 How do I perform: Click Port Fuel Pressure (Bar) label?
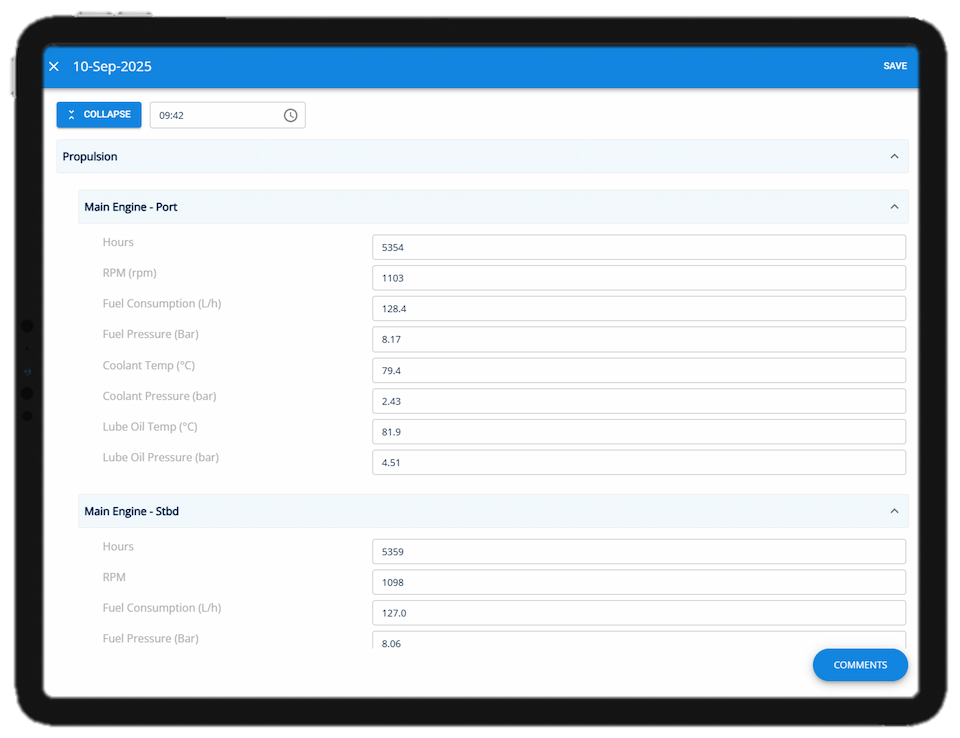point(151,334)
